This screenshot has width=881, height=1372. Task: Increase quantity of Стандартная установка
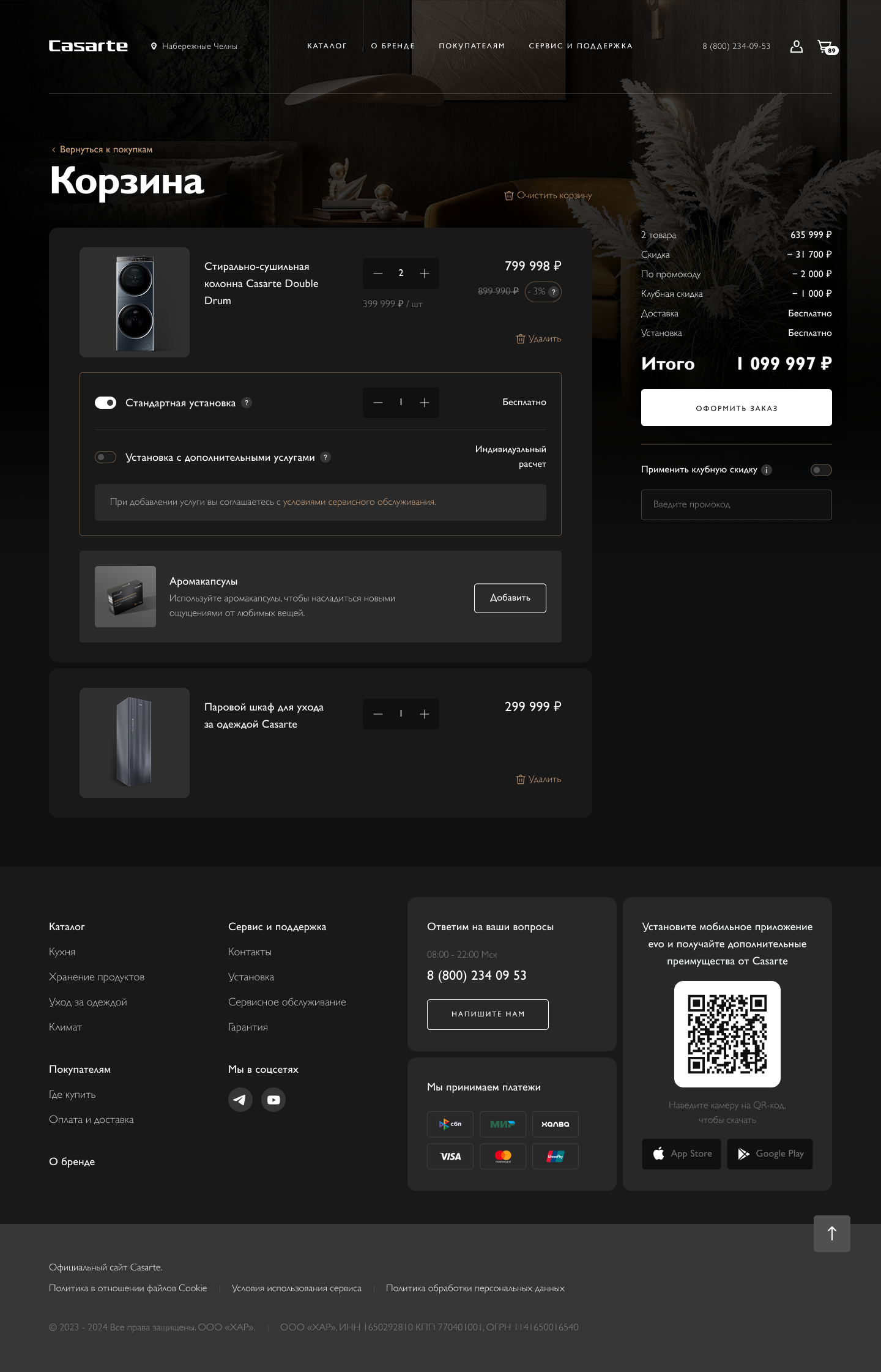point(425,403)
